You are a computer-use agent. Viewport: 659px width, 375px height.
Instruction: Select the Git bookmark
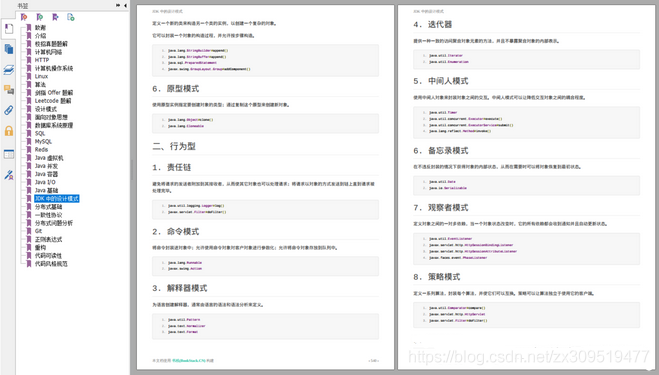(x=38, y=231)
